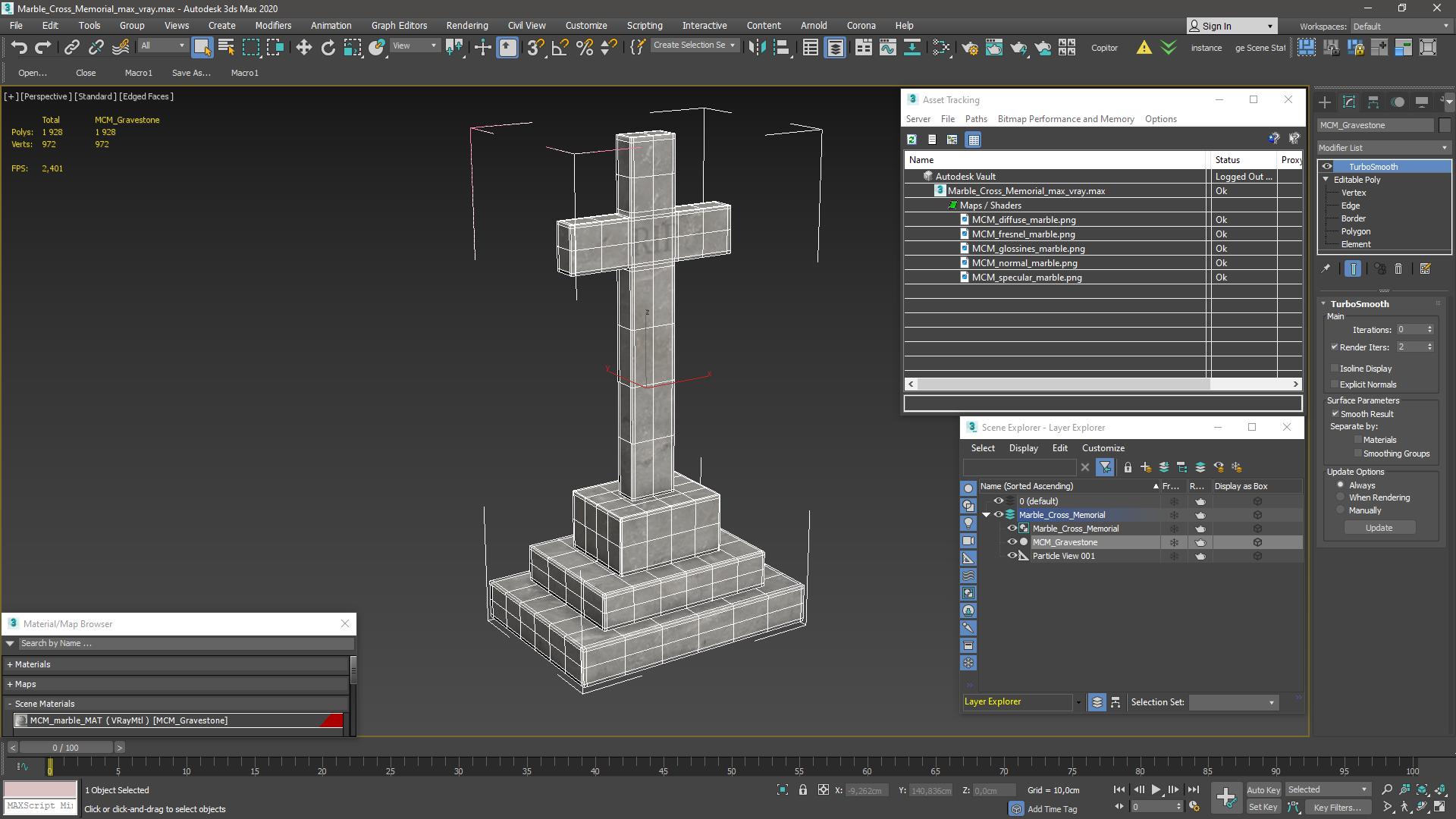Click the Zoom Extents Selected icon

pyautogui.click(x=1421, y=789)
